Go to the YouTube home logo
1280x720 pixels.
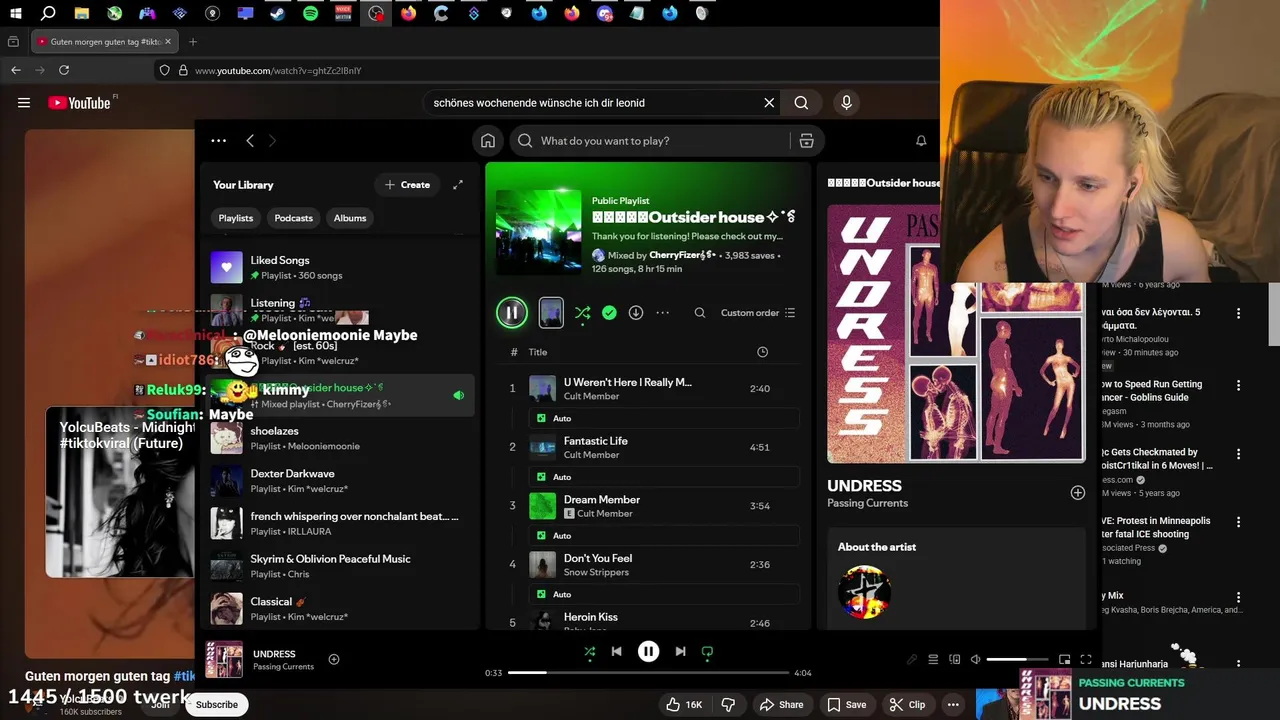[x=79, y=102]
